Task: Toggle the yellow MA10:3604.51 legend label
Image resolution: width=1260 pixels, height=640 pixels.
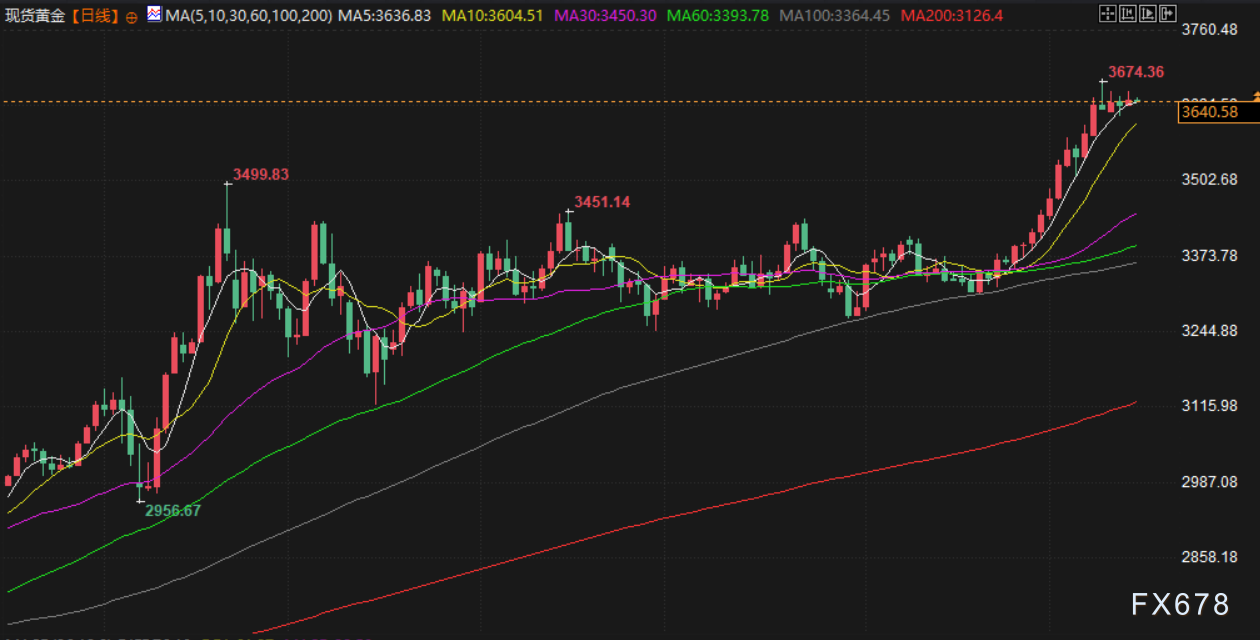Action: (x=493, y=16)
